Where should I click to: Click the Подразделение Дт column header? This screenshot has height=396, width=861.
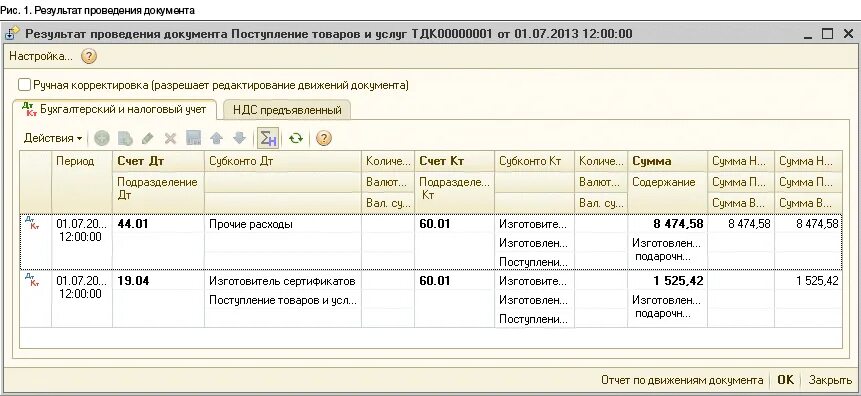[159, 192]
